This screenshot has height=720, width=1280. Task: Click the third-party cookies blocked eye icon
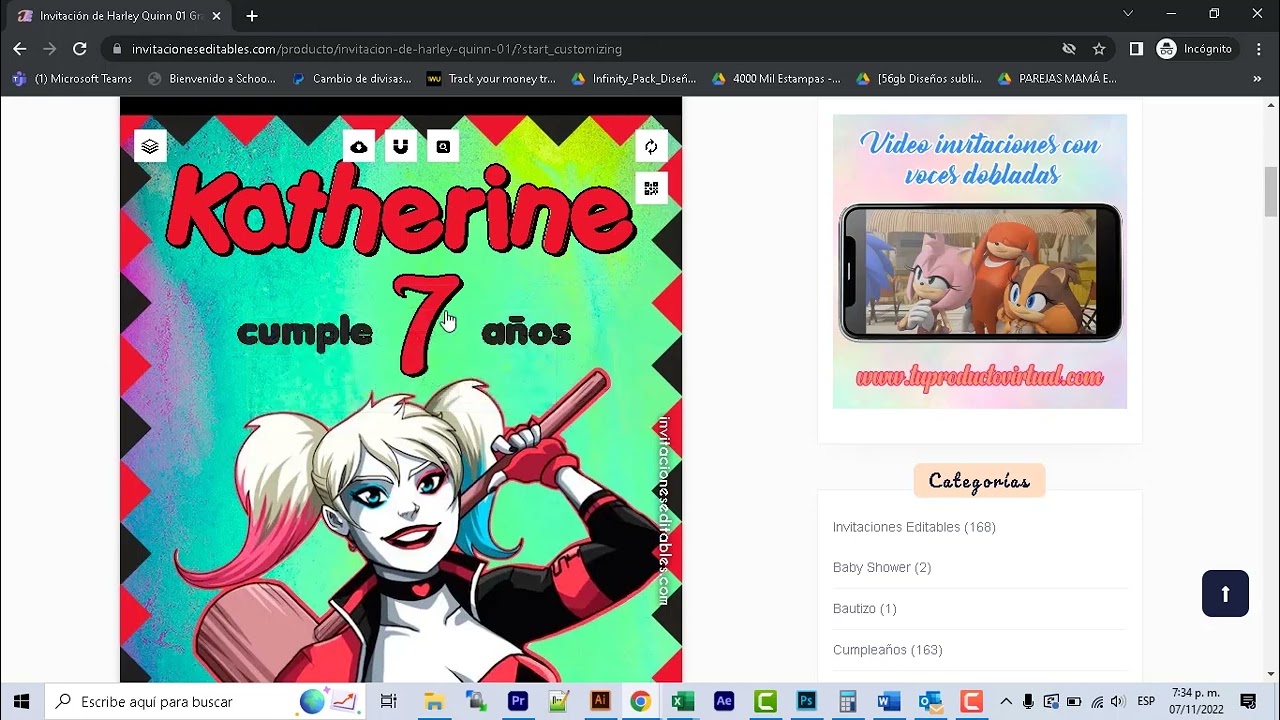pos(1069,49)
